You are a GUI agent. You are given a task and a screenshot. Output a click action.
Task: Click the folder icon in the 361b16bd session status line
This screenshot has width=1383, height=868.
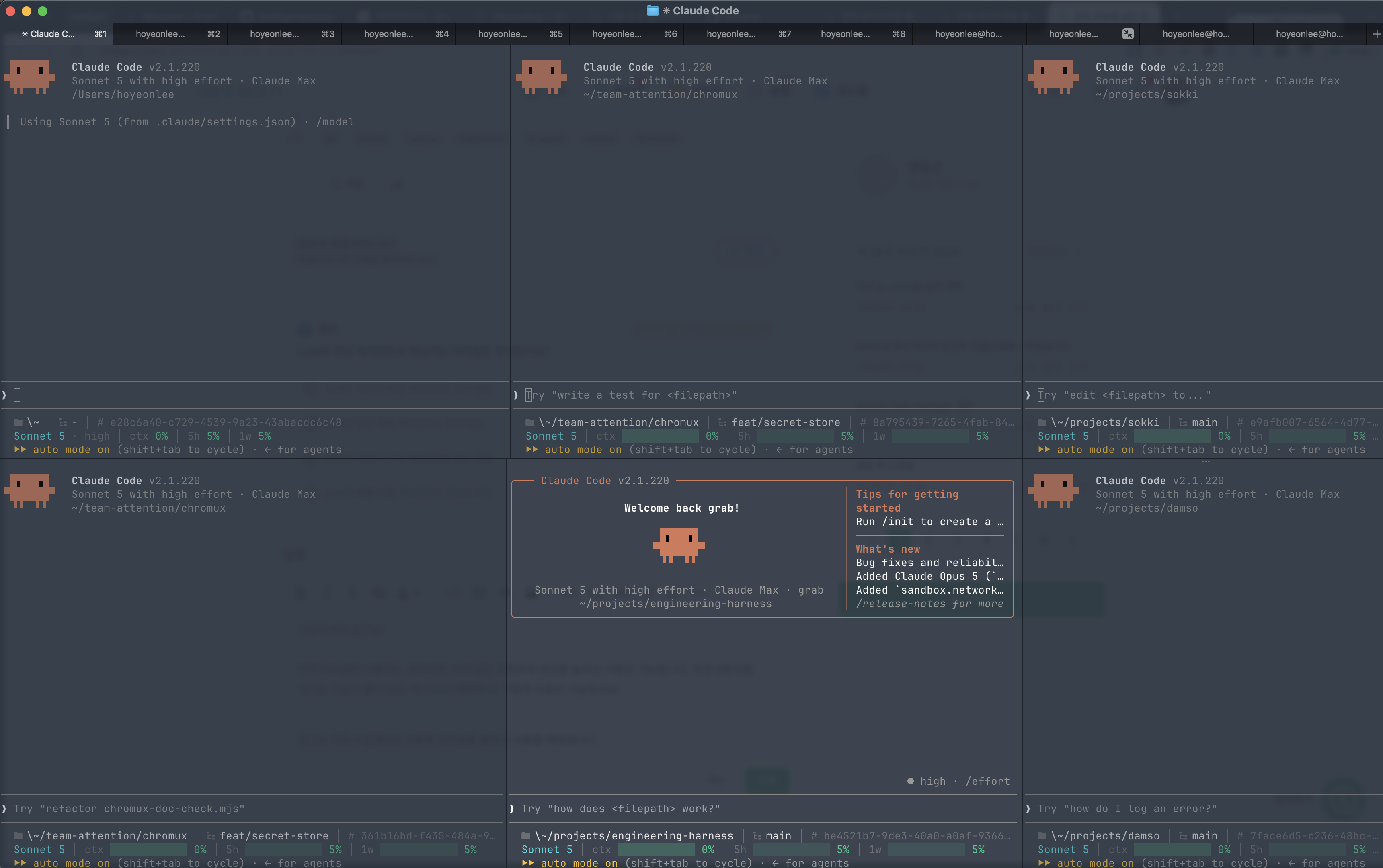[x=18, y=836]
